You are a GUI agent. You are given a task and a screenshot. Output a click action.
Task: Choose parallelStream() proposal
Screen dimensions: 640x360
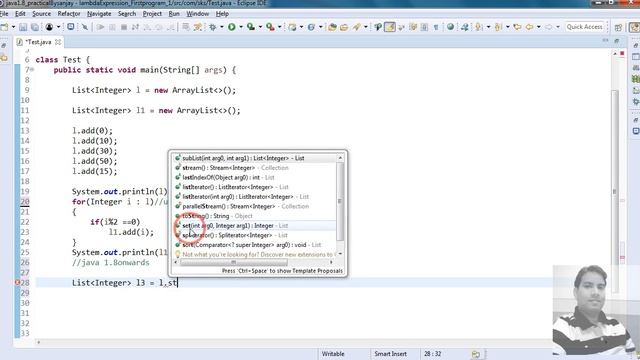[255, 206]
